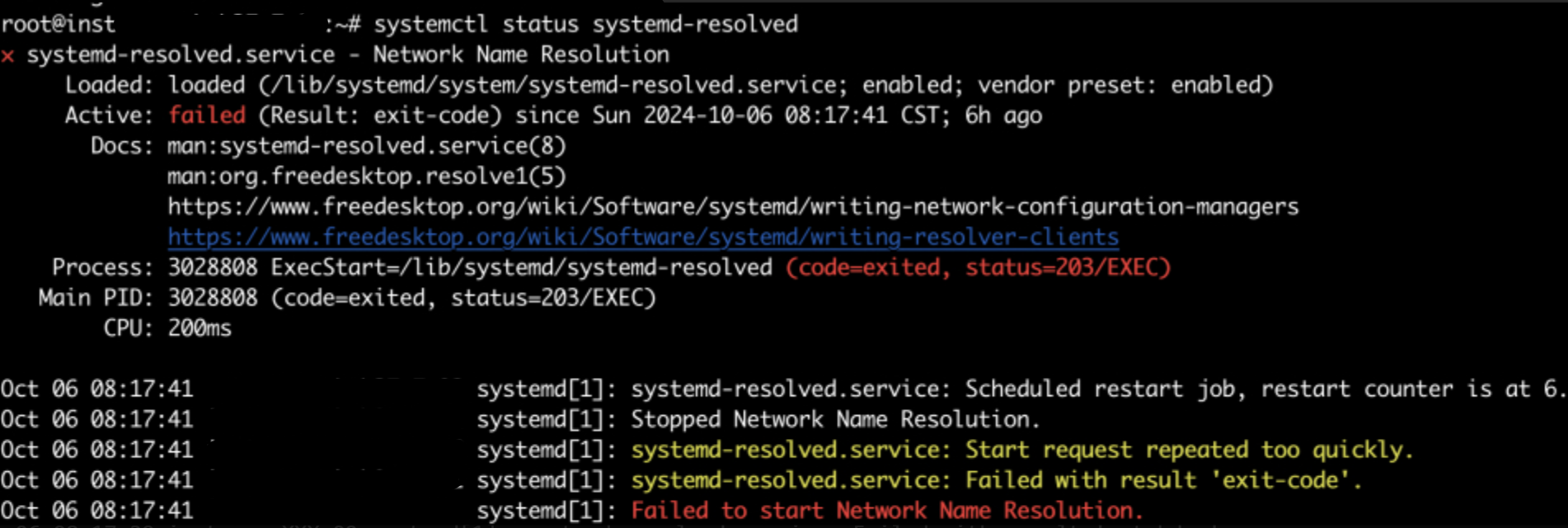Click the root@inst shell prompt
The image size is (1568, 528).
click(x=59, y=25)
